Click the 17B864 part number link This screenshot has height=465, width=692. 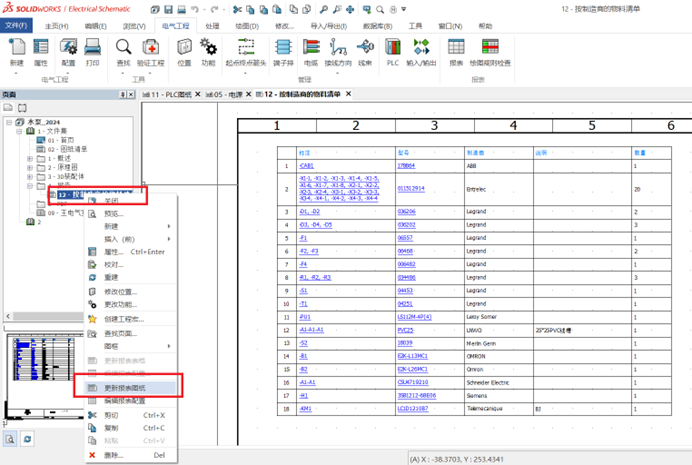tap(406, 165)
